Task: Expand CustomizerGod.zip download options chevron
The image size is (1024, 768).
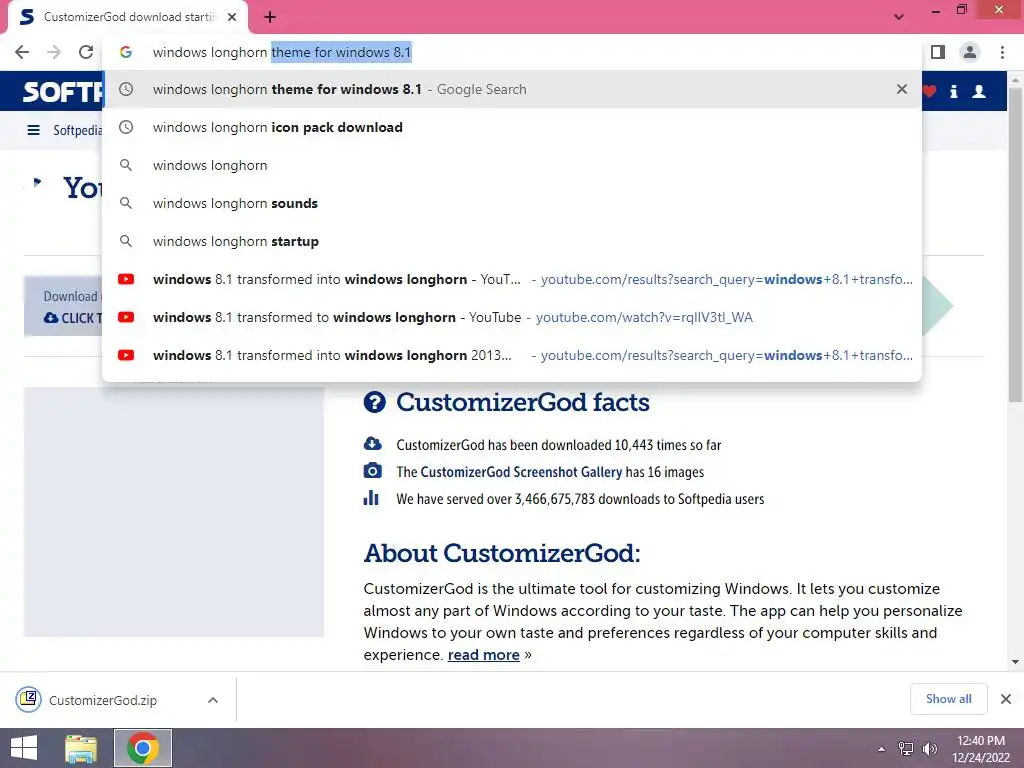Action: [x=213, y=700]
